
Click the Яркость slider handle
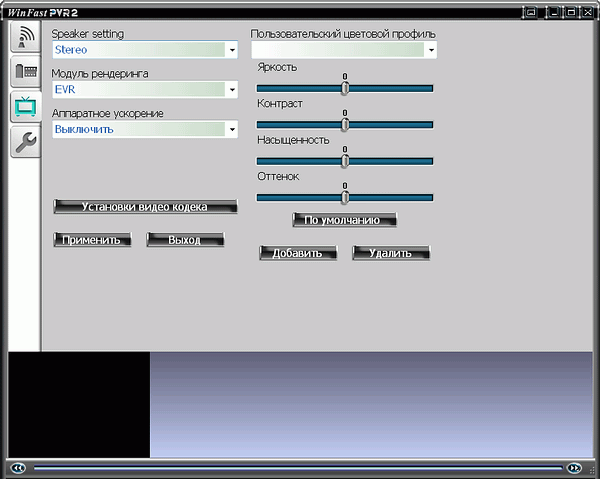click(345, 88)
